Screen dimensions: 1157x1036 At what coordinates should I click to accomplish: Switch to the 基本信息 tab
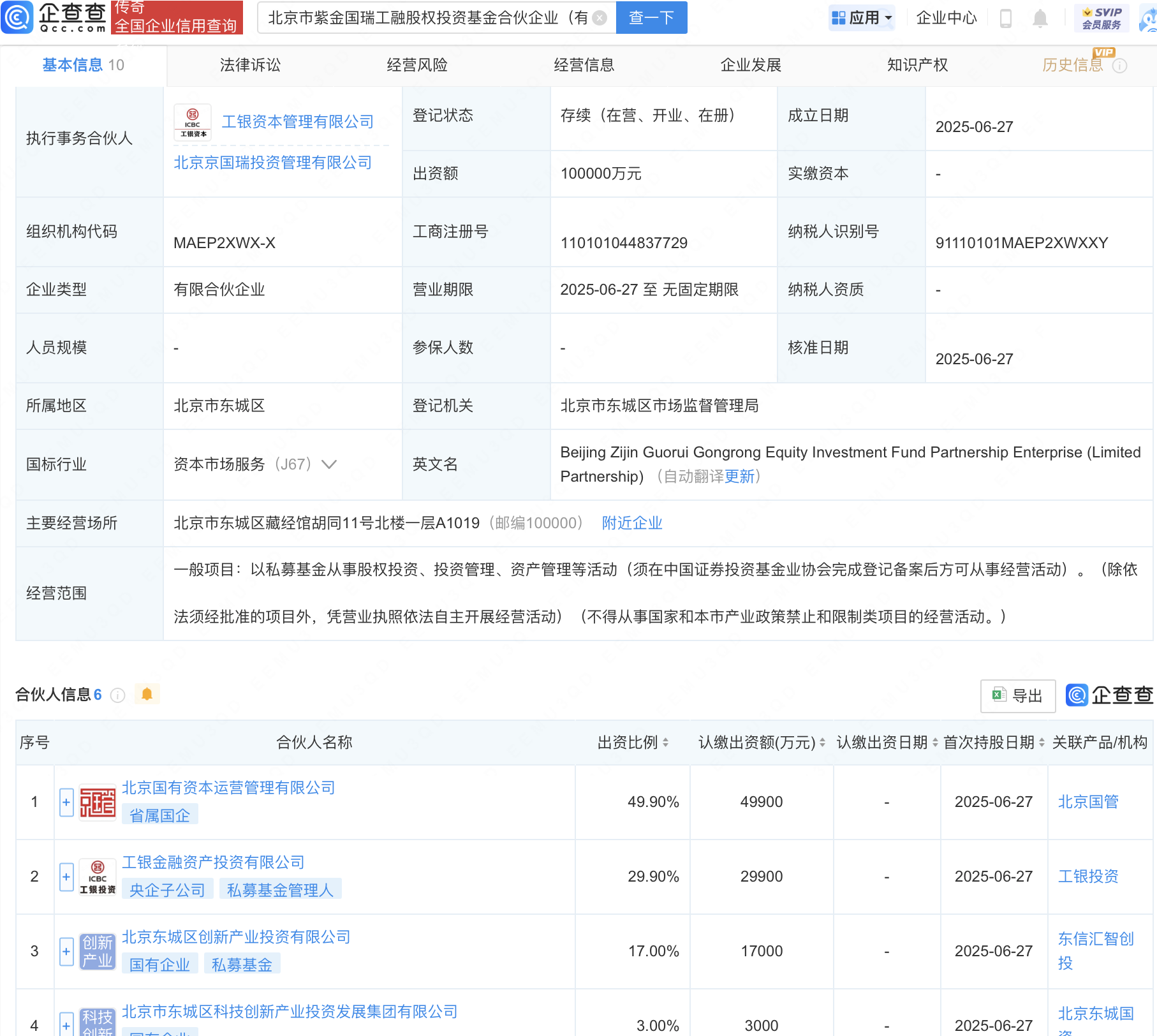pos(83,65)
